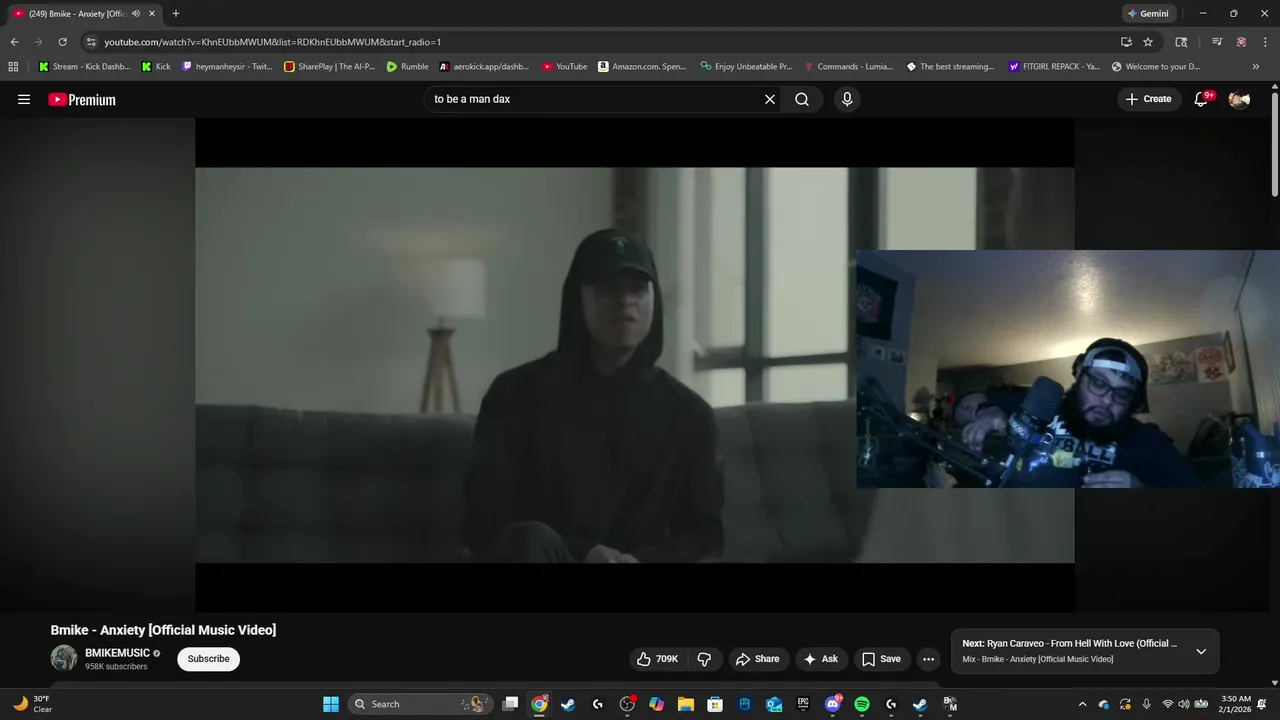View site information icon in address bar
The image size is (1280, 720).
coord(91,42)
